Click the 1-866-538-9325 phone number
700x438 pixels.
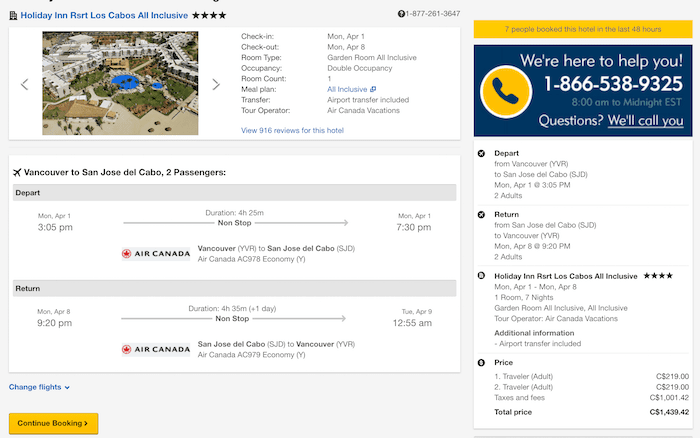click(x=613, y=84)
